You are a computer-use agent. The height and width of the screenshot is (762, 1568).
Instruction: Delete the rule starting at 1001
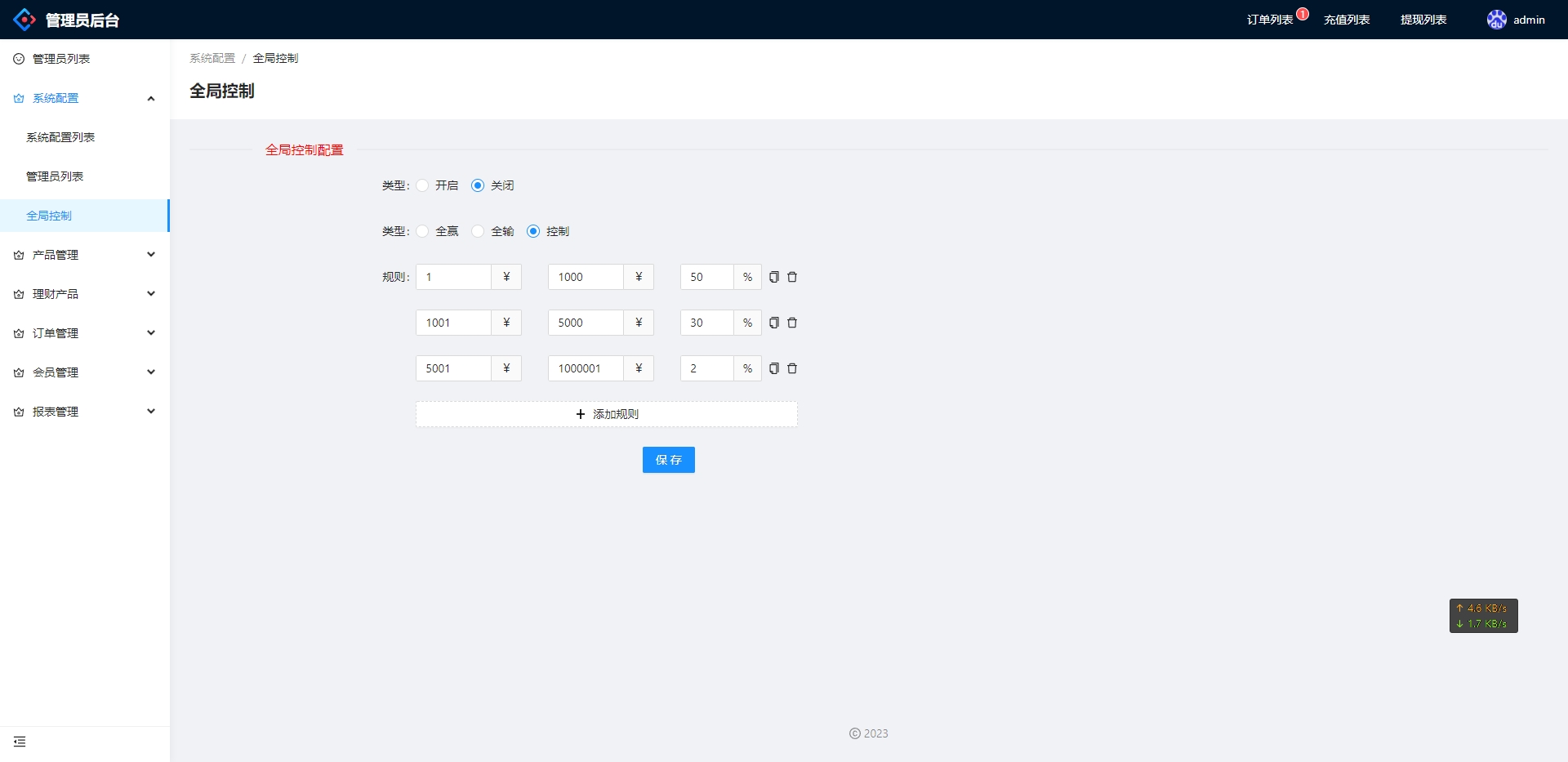click(x=791, y=323)
